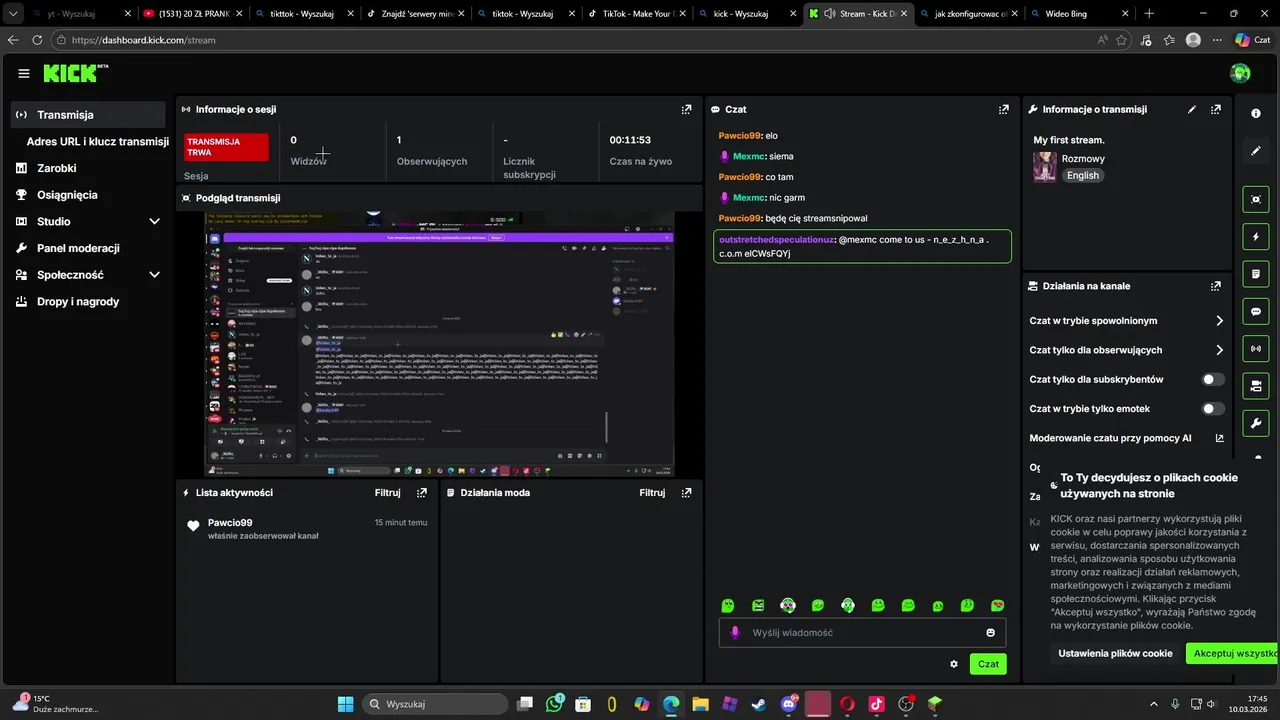This screenshot has height=720, width=1280.
Task: Toggle the lightning bolt sidebar icon
Action: click(x=1256, y=237)
